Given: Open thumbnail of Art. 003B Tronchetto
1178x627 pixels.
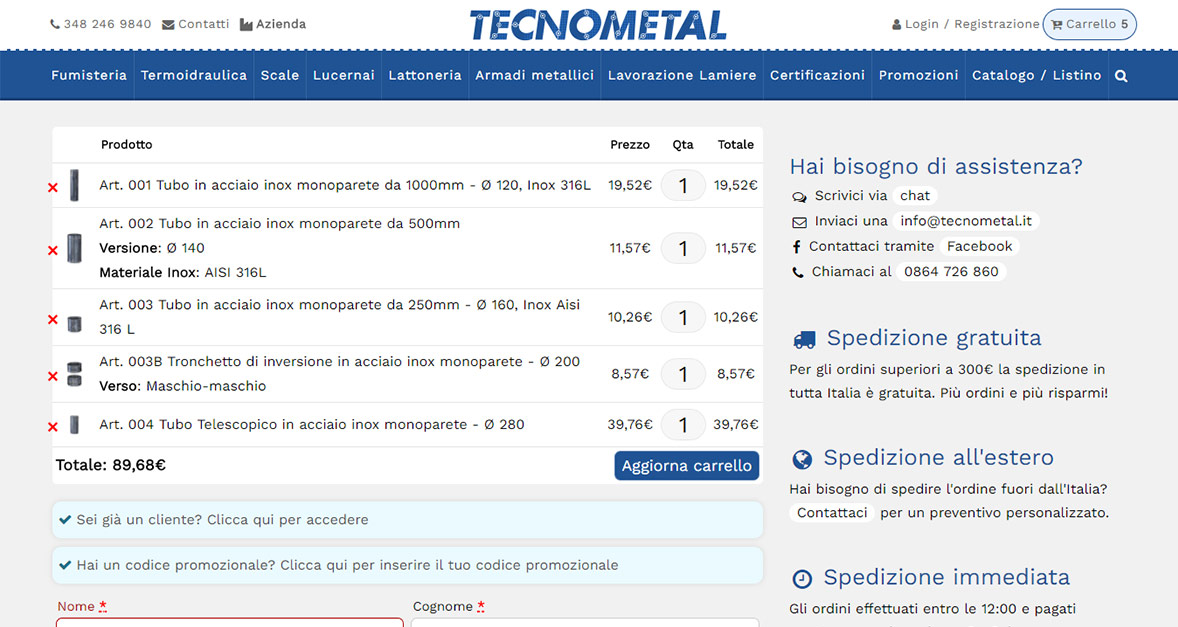Looking at the screenshot, I should [74, 374].
